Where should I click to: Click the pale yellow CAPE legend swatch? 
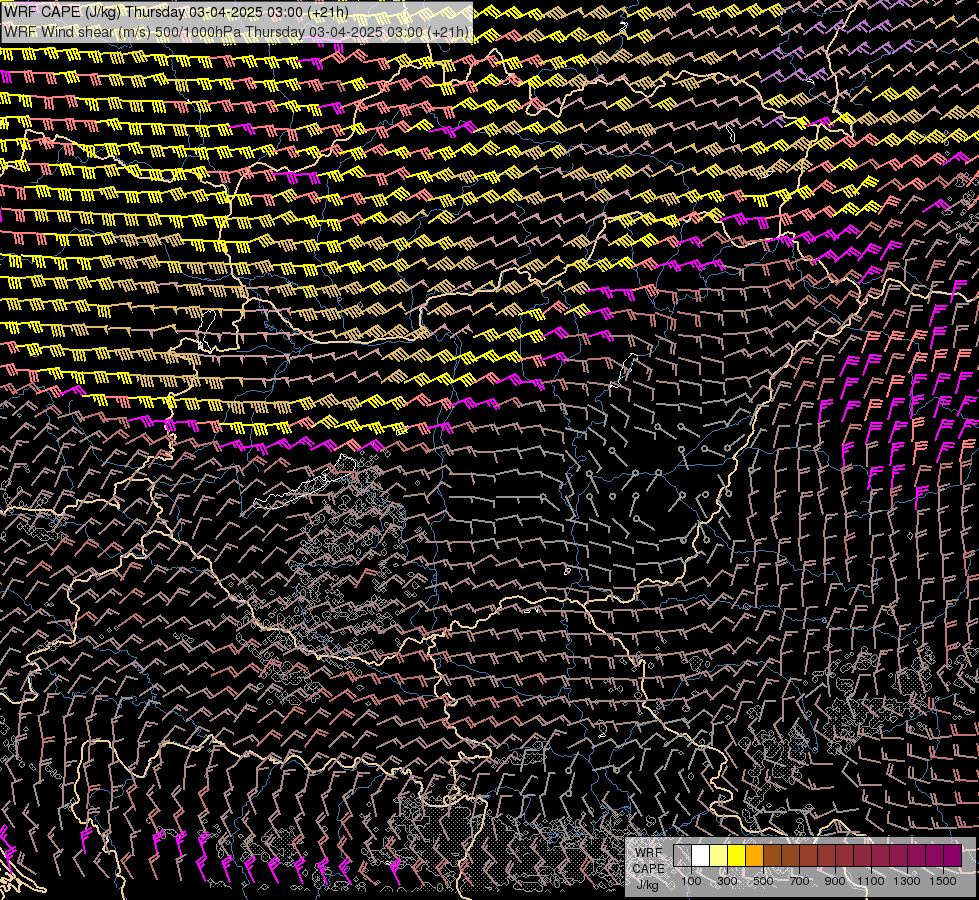pos(719,856)
